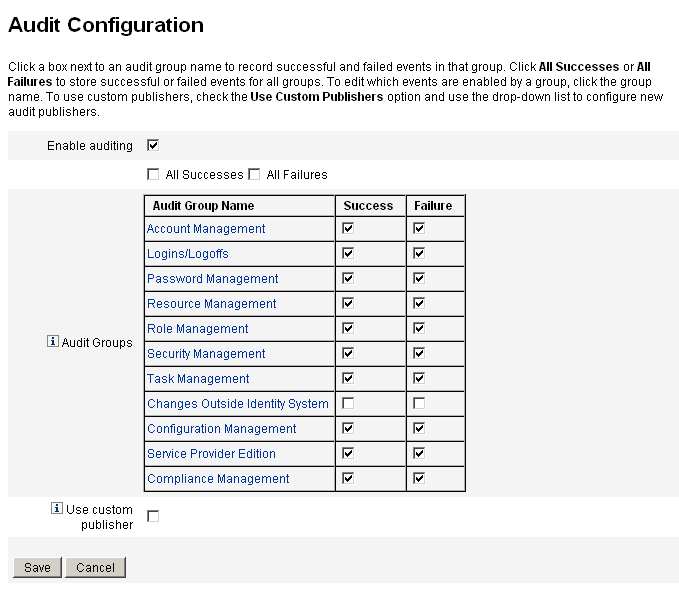Click the info icon beside Audit Groups
679x592 pixels.
tap(53, 342)
